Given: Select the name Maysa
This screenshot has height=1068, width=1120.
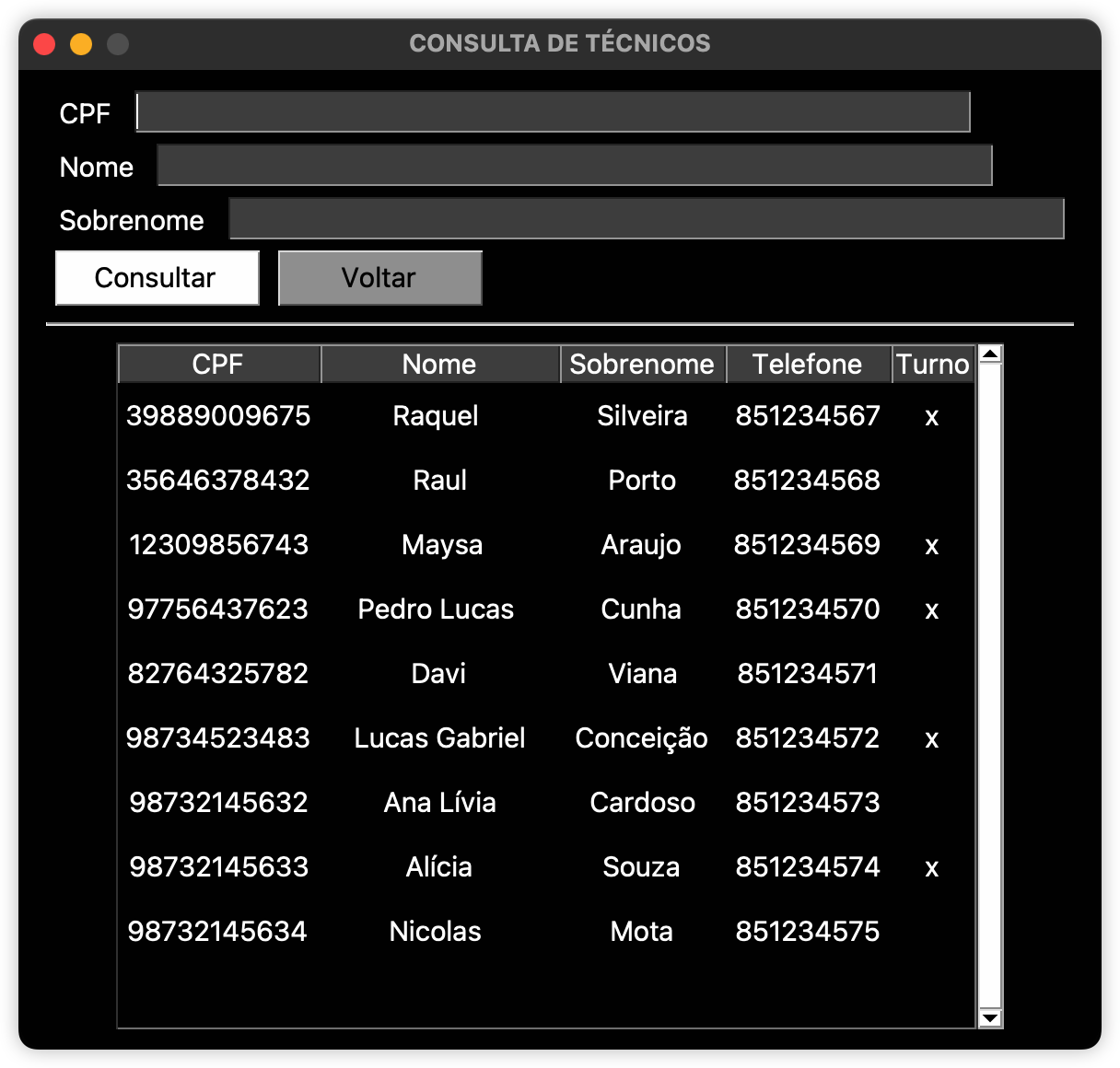Looking at the screenshot, I should click(442, 545).
